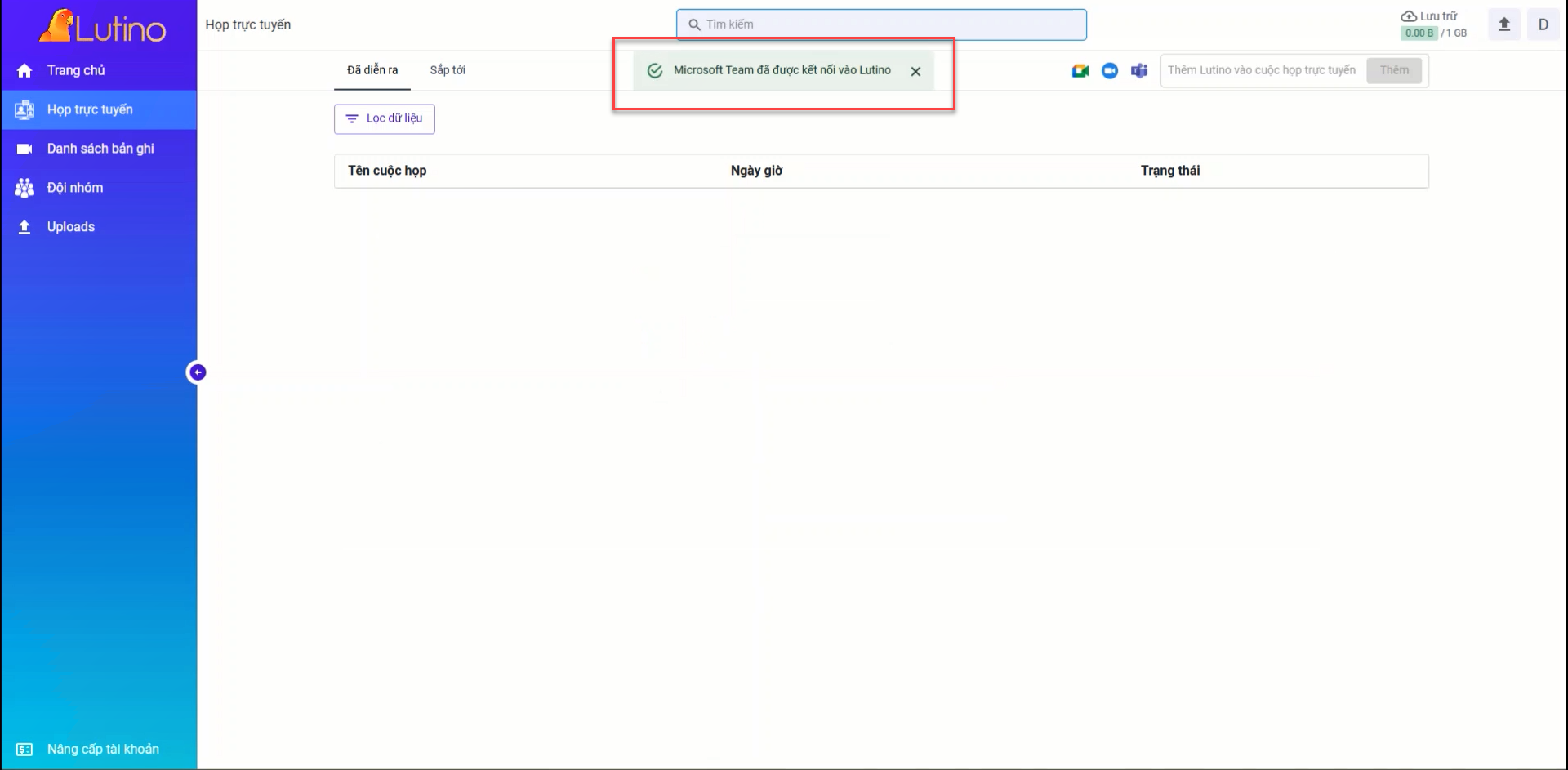1568x770 pixels.
Task: Click the Microsoft Teams icon
Action: pyautogui.click(x=1139, y=71)
